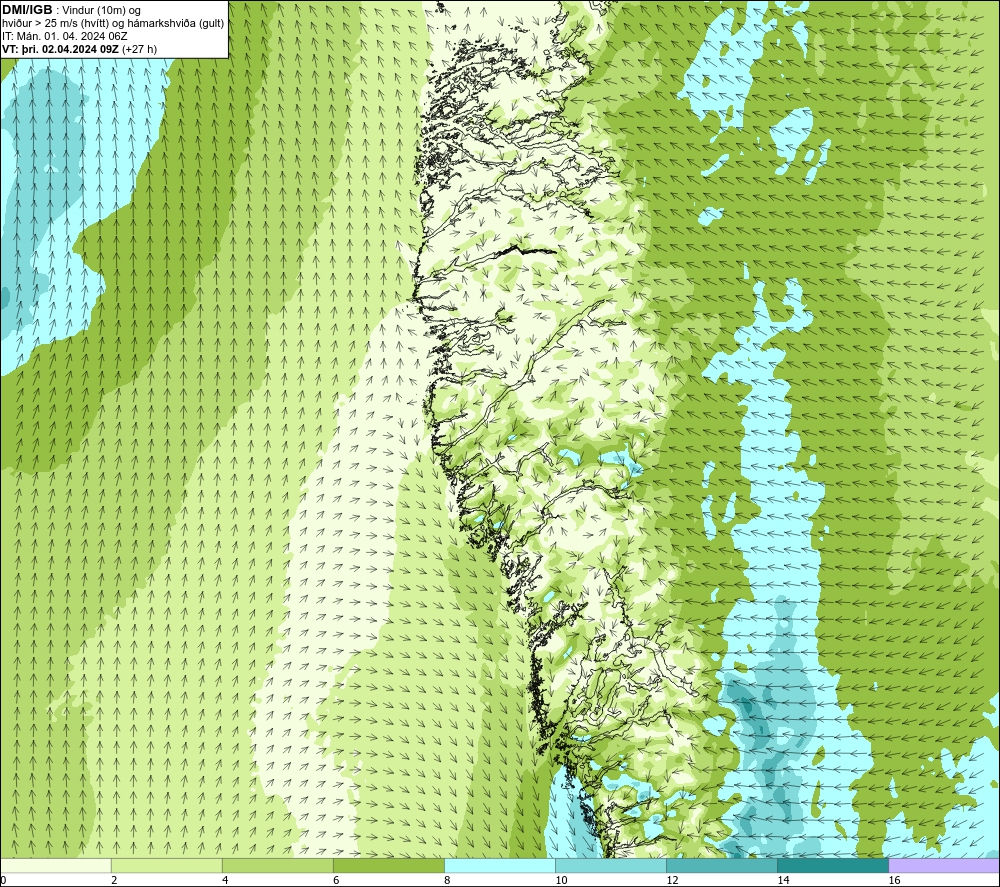1000x887 pixels.
Task: Click the legend tick label "12"
Action: 672,881
